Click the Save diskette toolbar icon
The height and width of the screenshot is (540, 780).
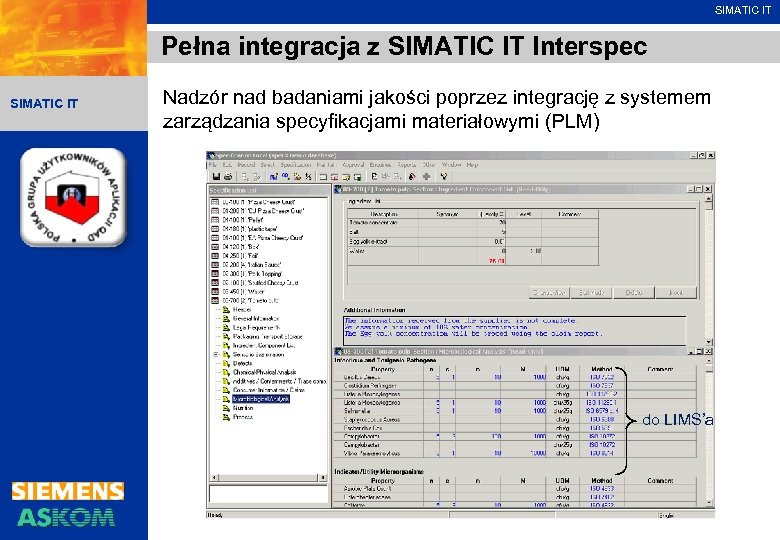click(x=216, y=177)
